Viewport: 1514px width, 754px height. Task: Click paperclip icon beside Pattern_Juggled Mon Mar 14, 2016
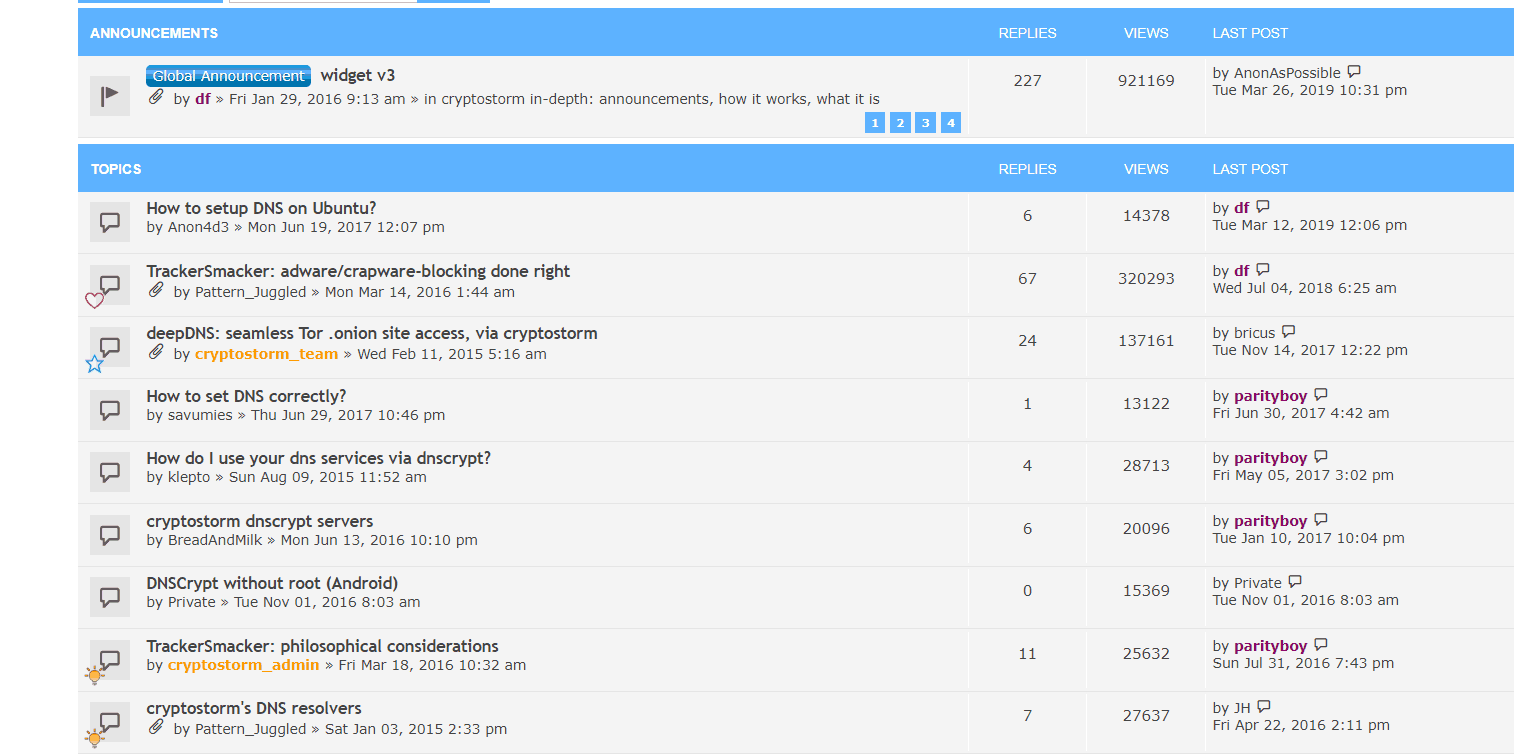tap(156, 291)
